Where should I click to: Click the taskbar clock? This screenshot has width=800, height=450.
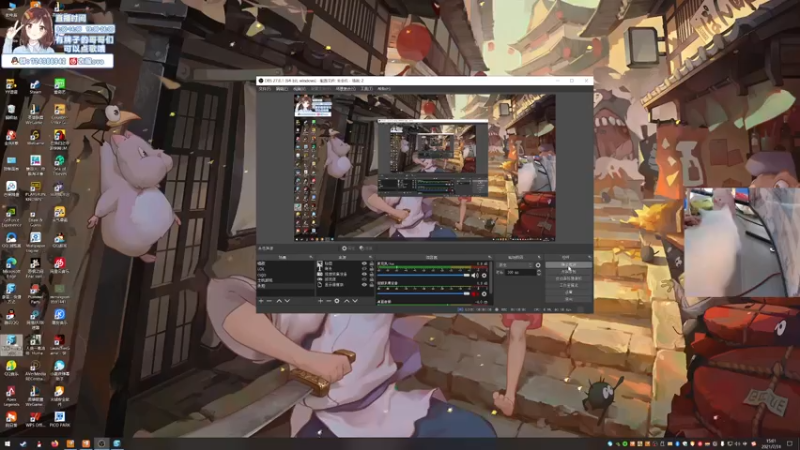(771, 444)
